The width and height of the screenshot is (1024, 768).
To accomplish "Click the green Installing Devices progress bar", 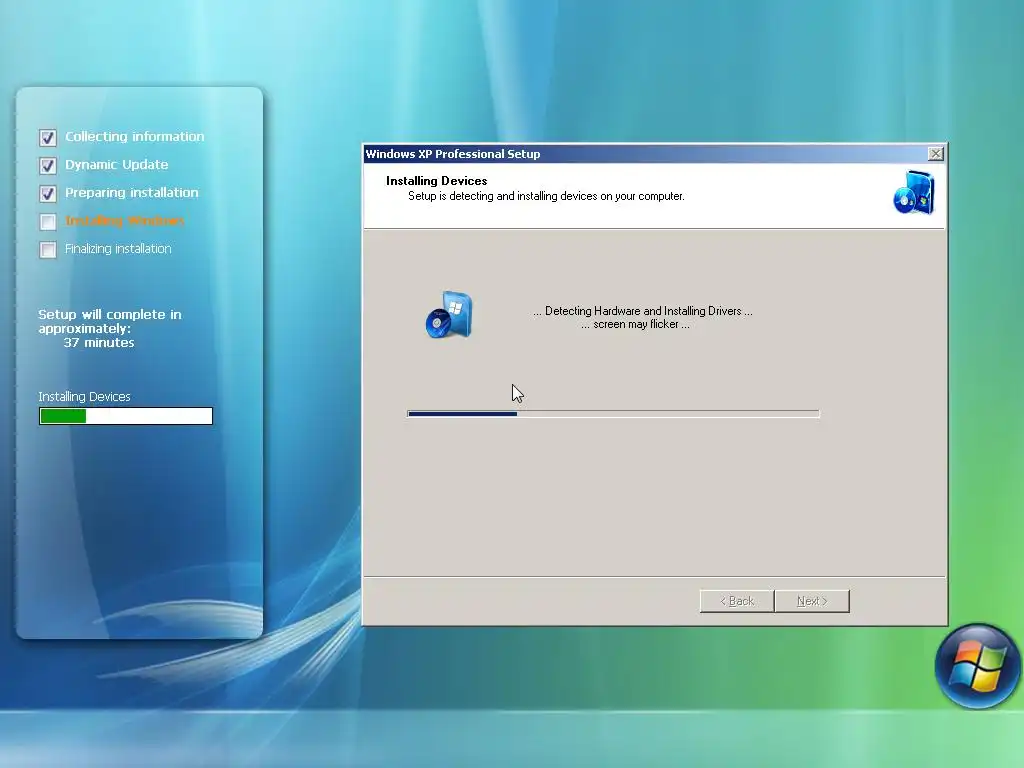I will (x=126, y=416).
